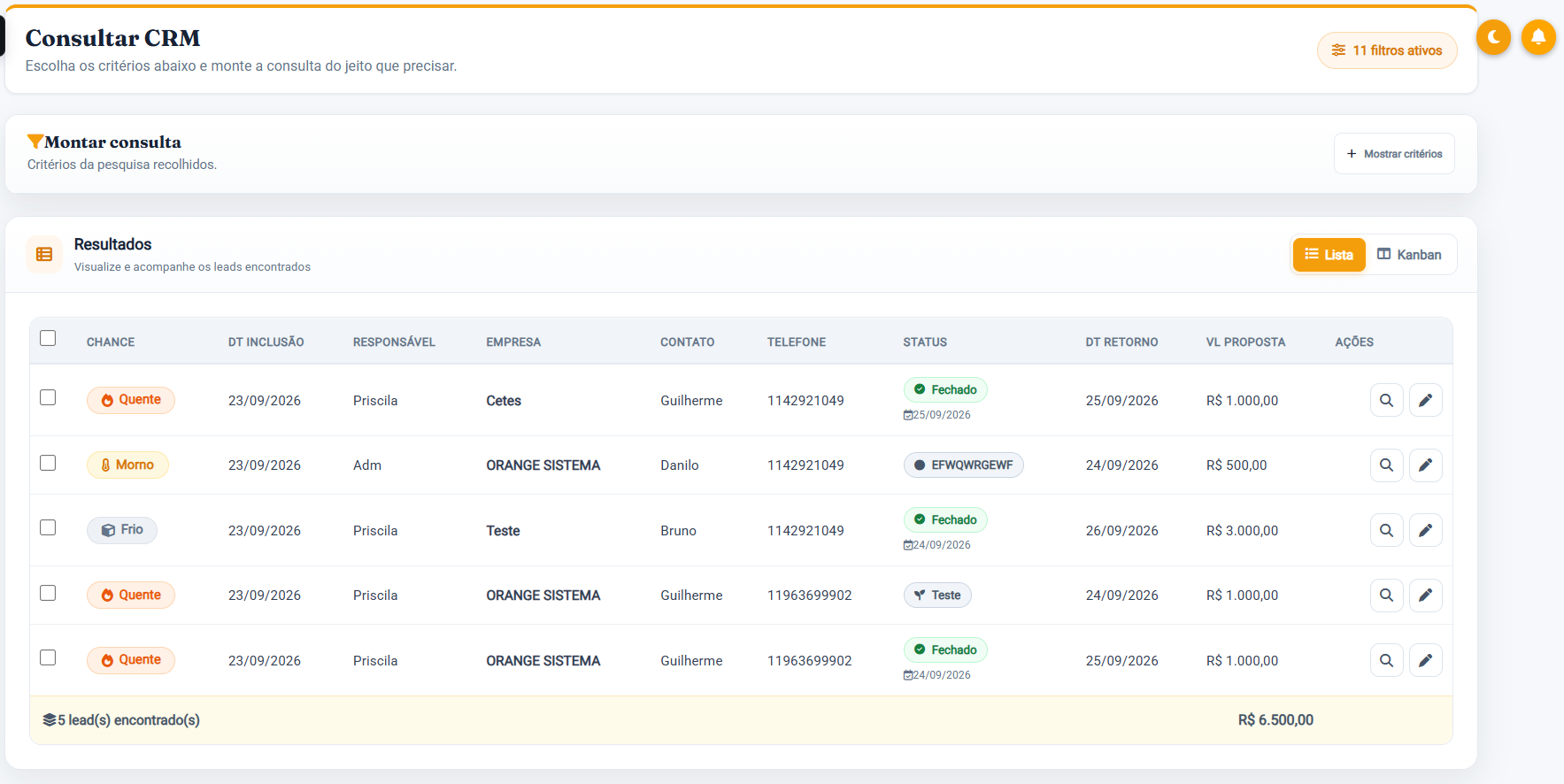Click Fechado status in Cetes row
Image resolution: width=1564 pixels, height=784 pixels.
pyautogui.click(x=945, y=389)
